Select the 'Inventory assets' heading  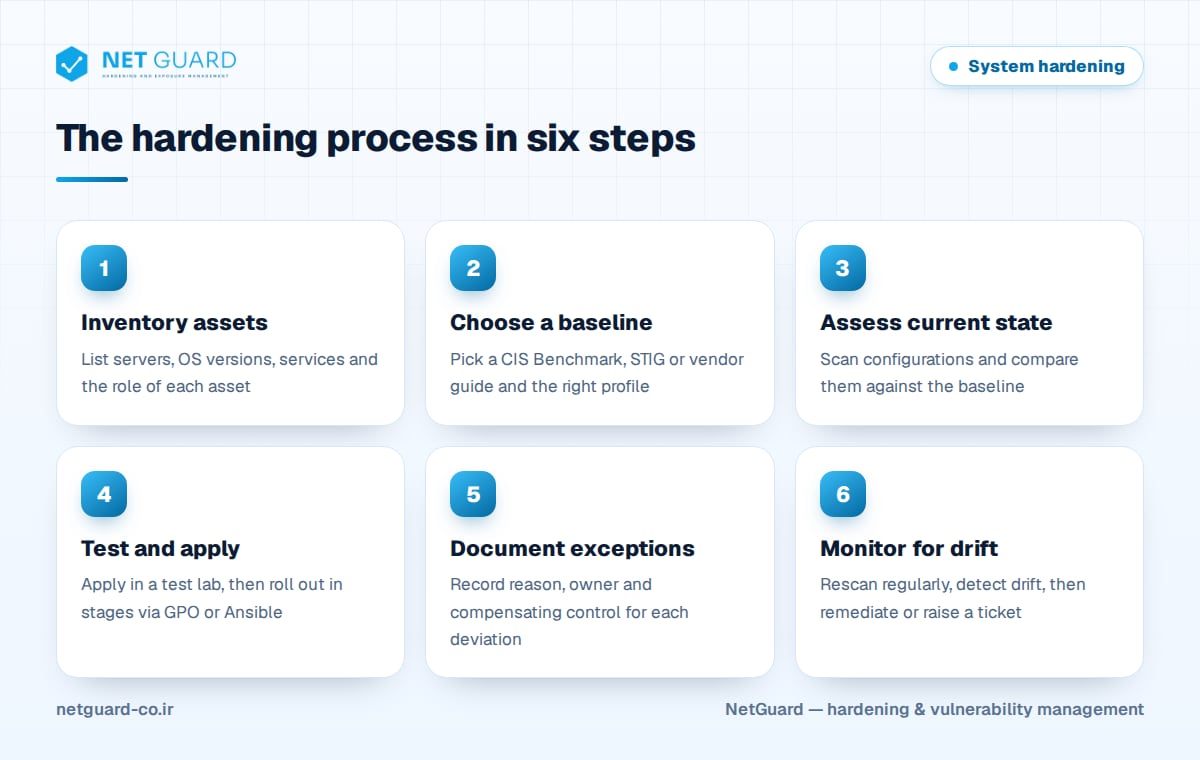pos(174,323)
